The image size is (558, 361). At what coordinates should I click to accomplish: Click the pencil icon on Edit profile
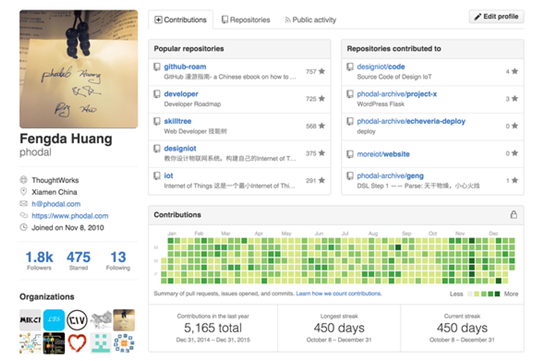tap(478, 16)
